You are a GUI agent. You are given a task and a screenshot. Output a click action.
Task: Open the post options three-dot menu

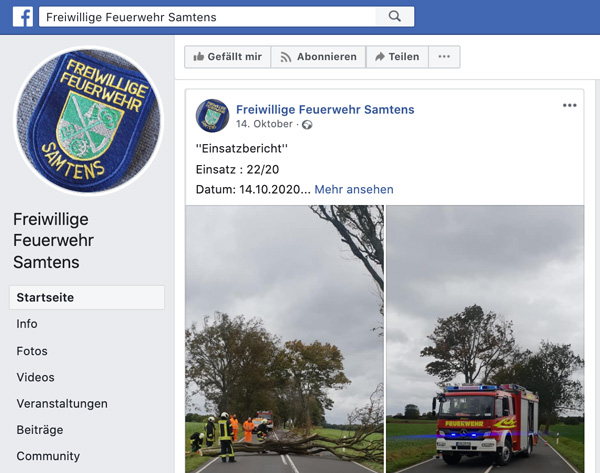[x=569, y=106]
